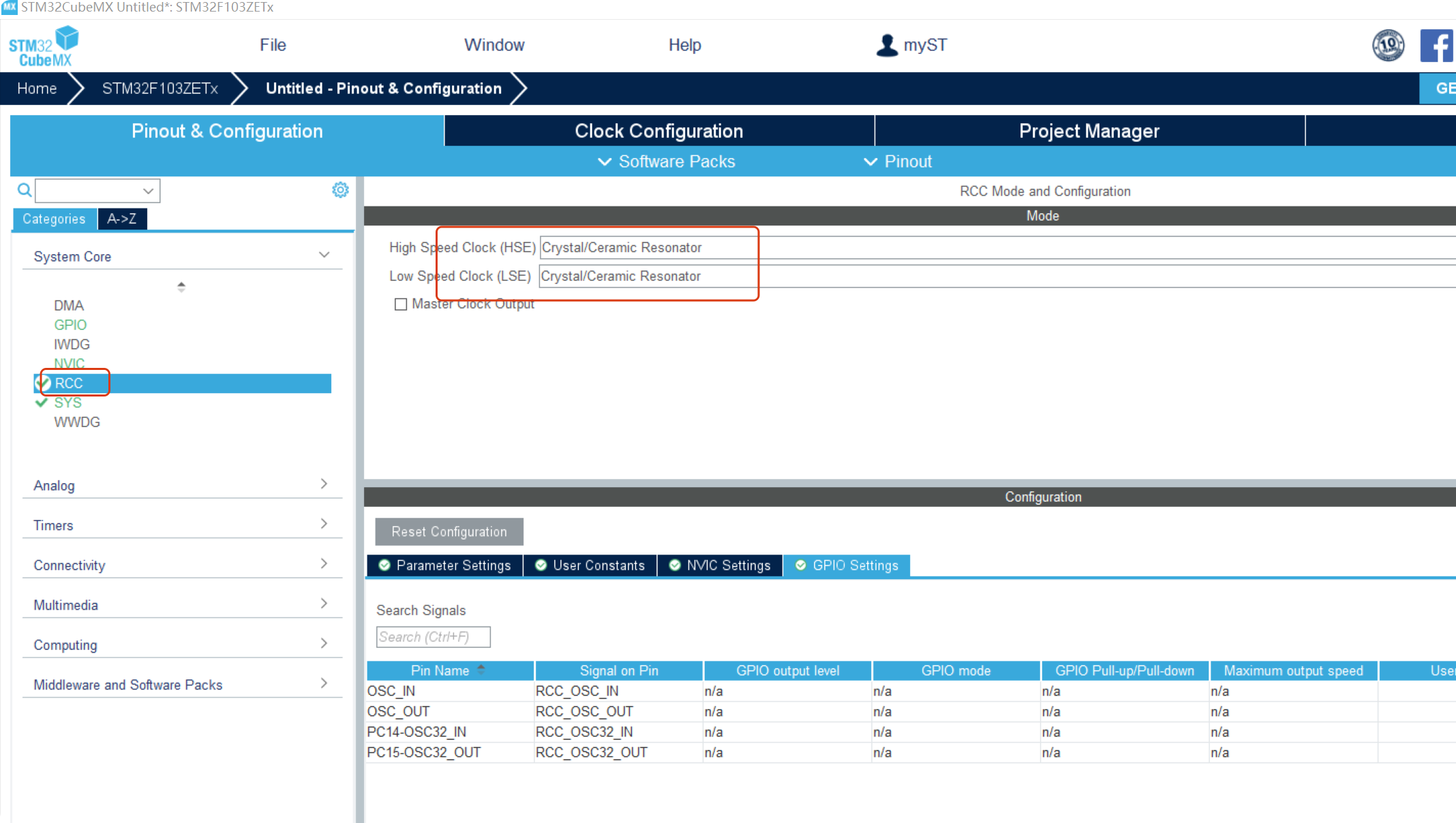1456x823 pixels.
Task: Expand the Connectivity category
Action: coord(324,564)
